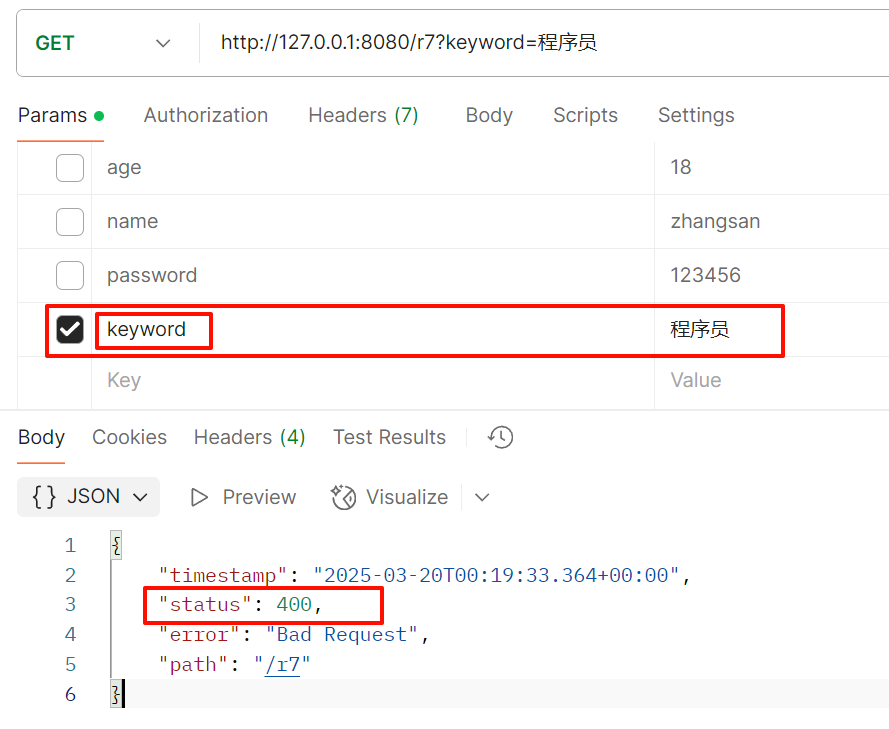This screenshot has width=889, height=729.
Task: Expand the chevron next to Visualize
Action: [x=482, y=498]
